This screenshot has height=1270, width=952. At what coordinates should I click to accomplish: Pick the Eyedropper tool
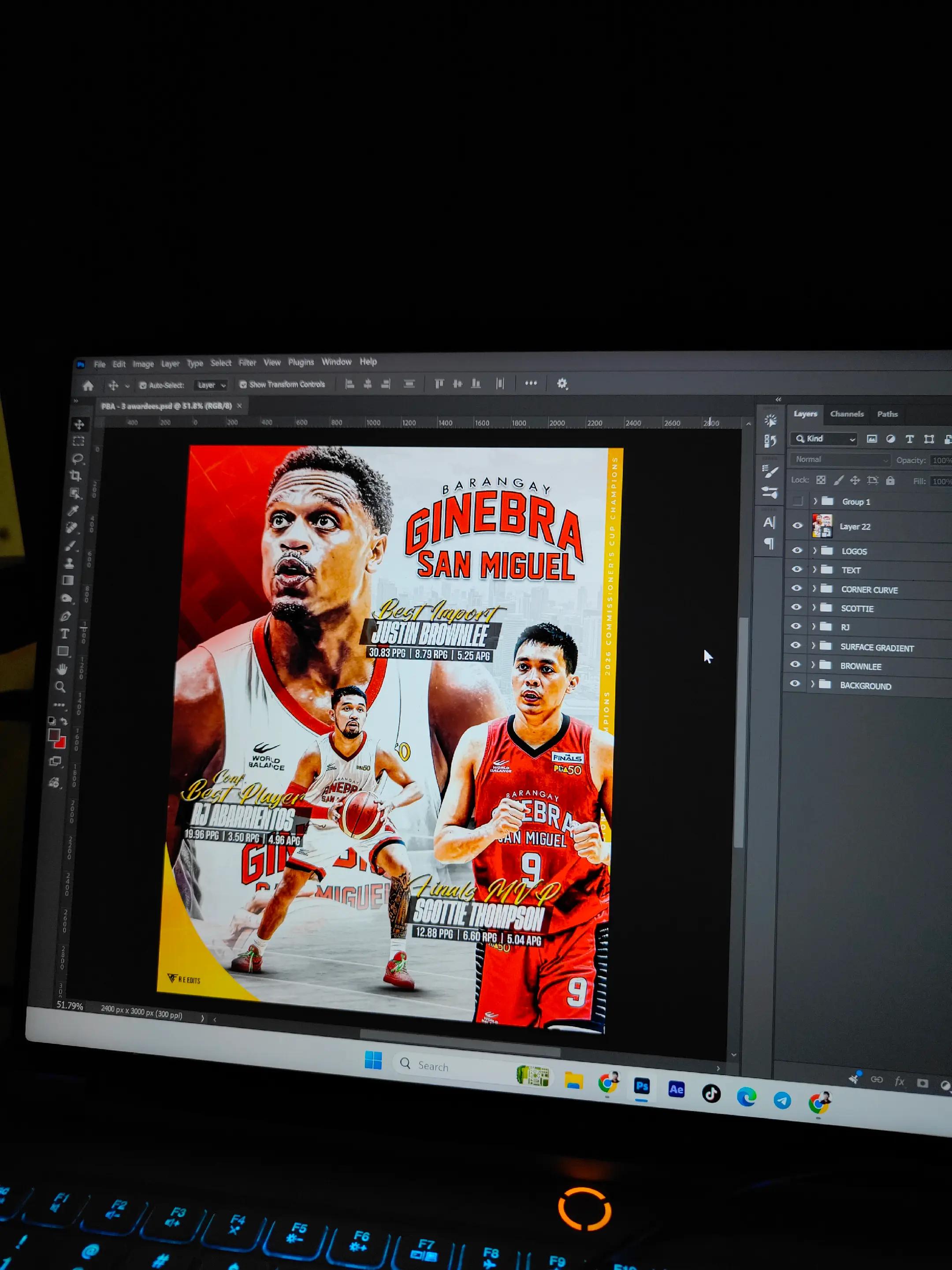point(73,510)
